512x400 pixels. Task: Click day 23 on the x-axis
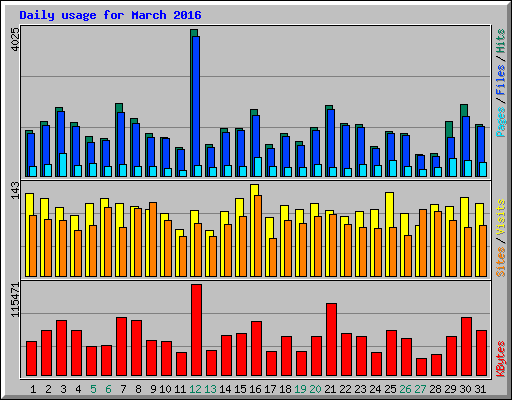pyautogui.click(x=360, y=389)
